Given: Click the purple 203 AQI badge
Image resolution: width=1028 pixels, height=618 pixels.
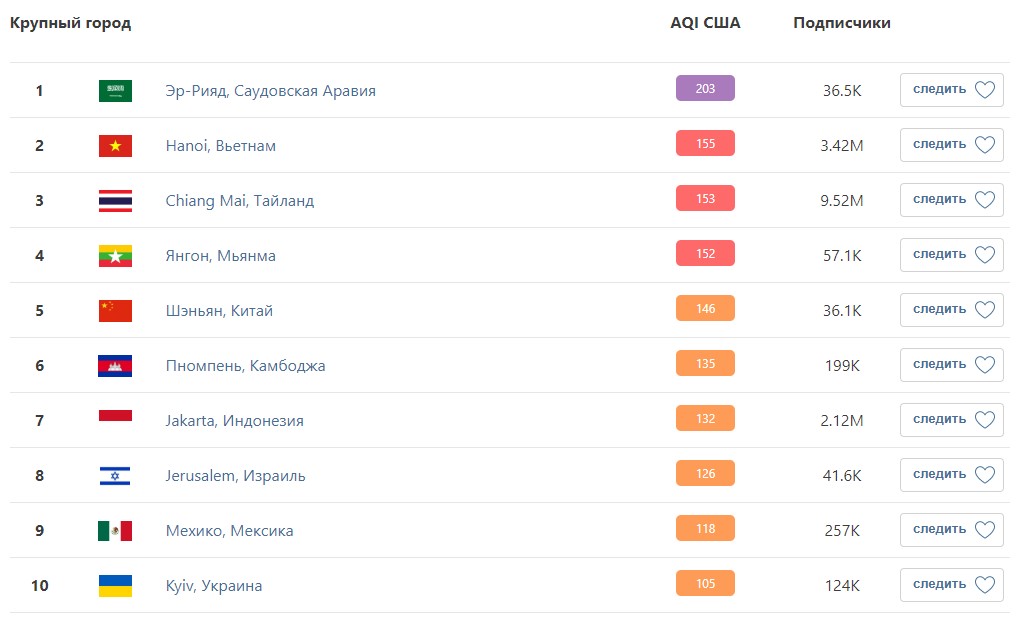Looking at the screenshot, I should (x=705, y=89).
